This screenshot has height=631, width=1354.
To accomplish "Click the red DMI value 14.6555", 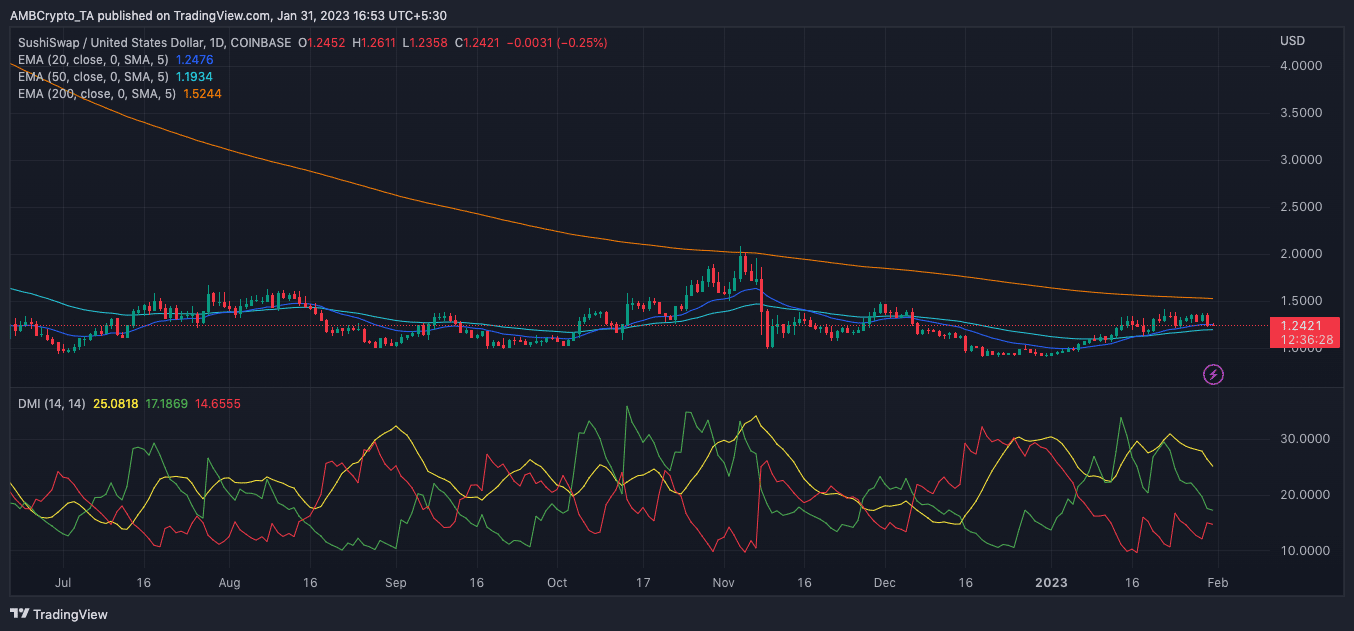I will point(217,403).
